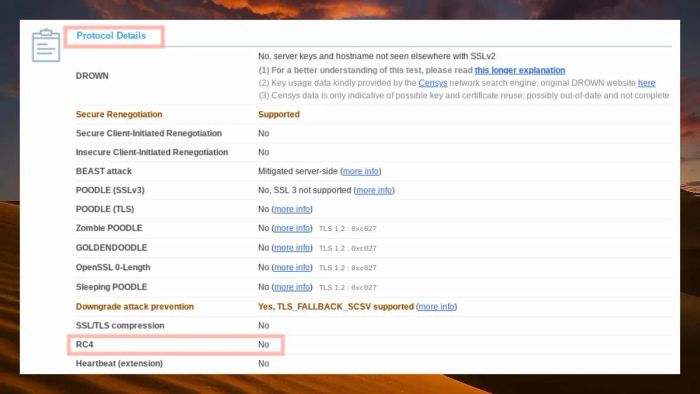Click the 'SSL/TLS compression' label

[120, 326]
